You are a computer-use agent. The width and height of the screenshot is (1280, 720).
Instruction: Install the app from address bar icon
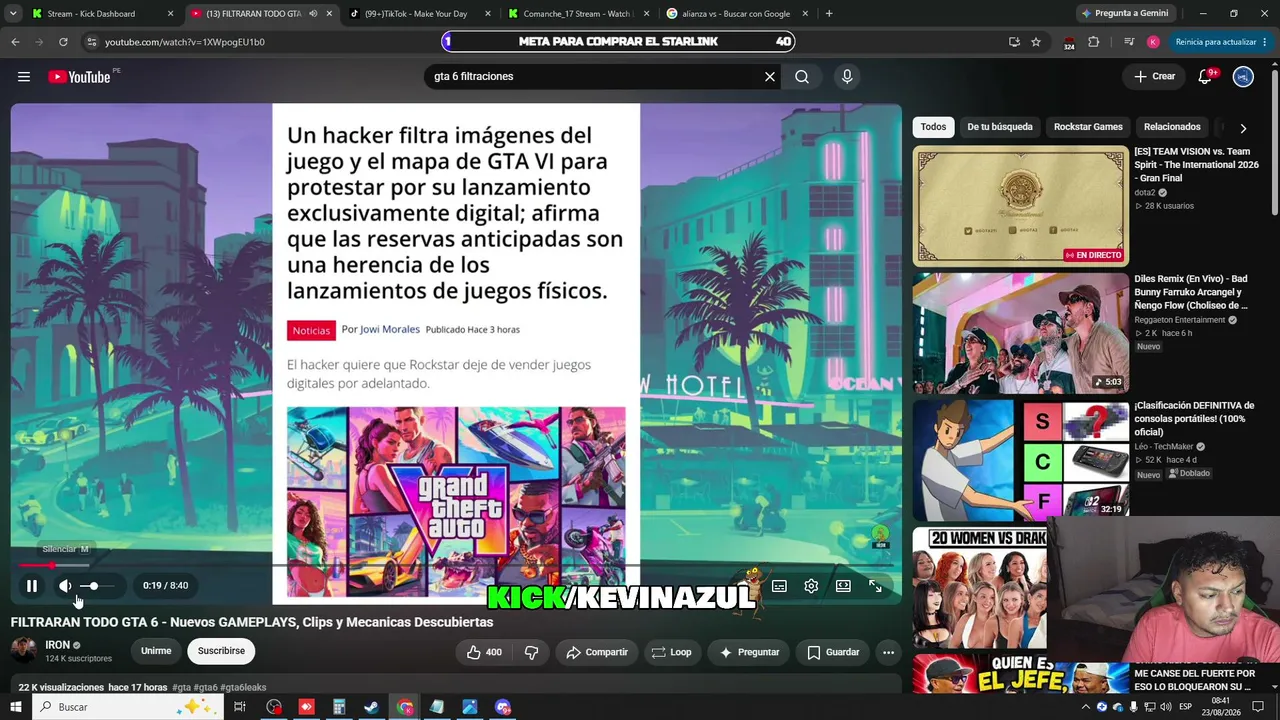click(1014, 42)
